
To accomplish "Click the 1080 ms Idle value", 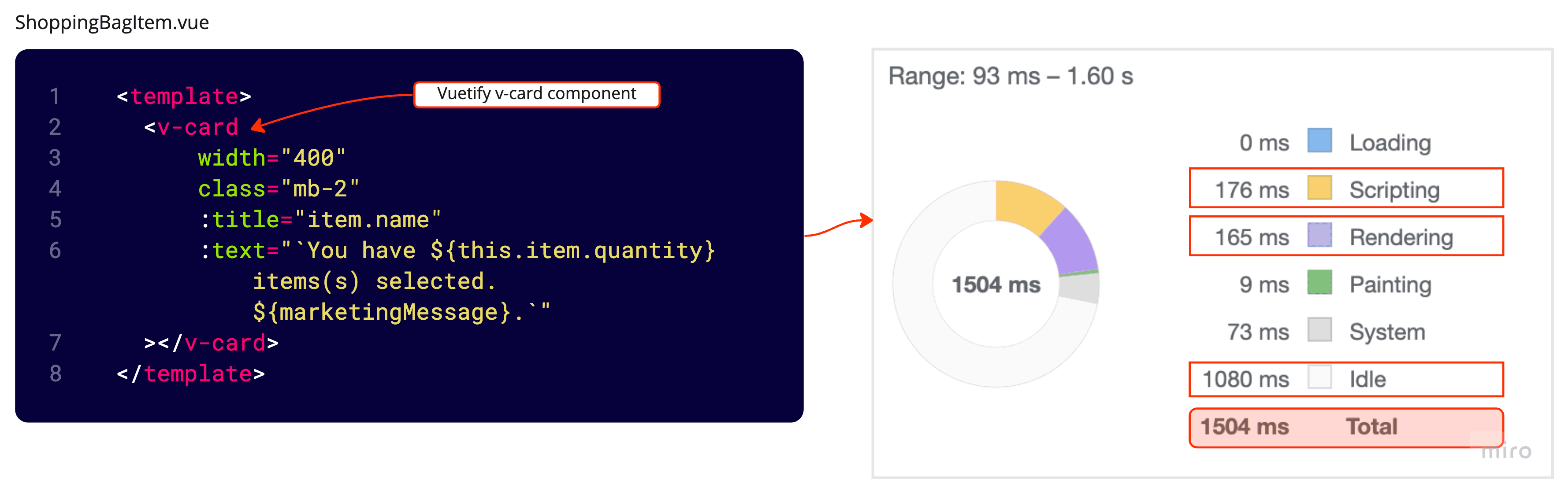I will coord(1245,379).
